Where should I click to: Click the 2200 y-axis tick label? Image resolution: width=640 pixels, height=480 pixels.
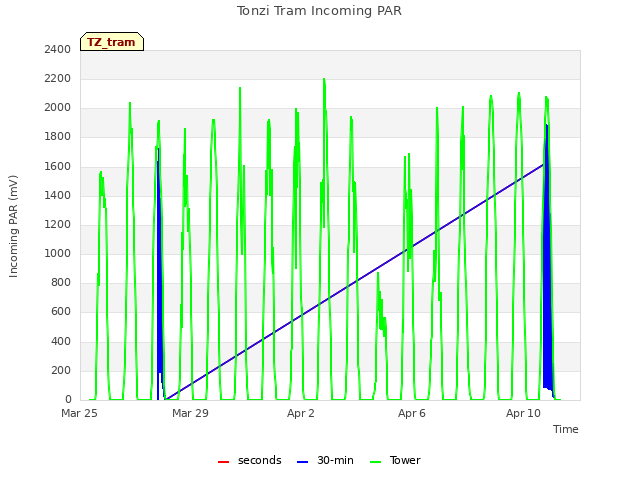click(58, 78)
